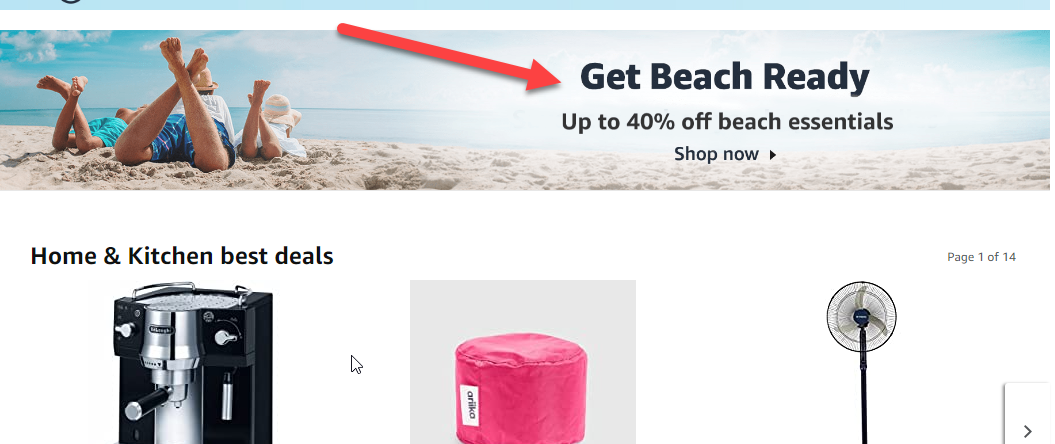Open the black pedestal fan deal
Viewport: 1055px width, 444px height.
tap(861, 362)
